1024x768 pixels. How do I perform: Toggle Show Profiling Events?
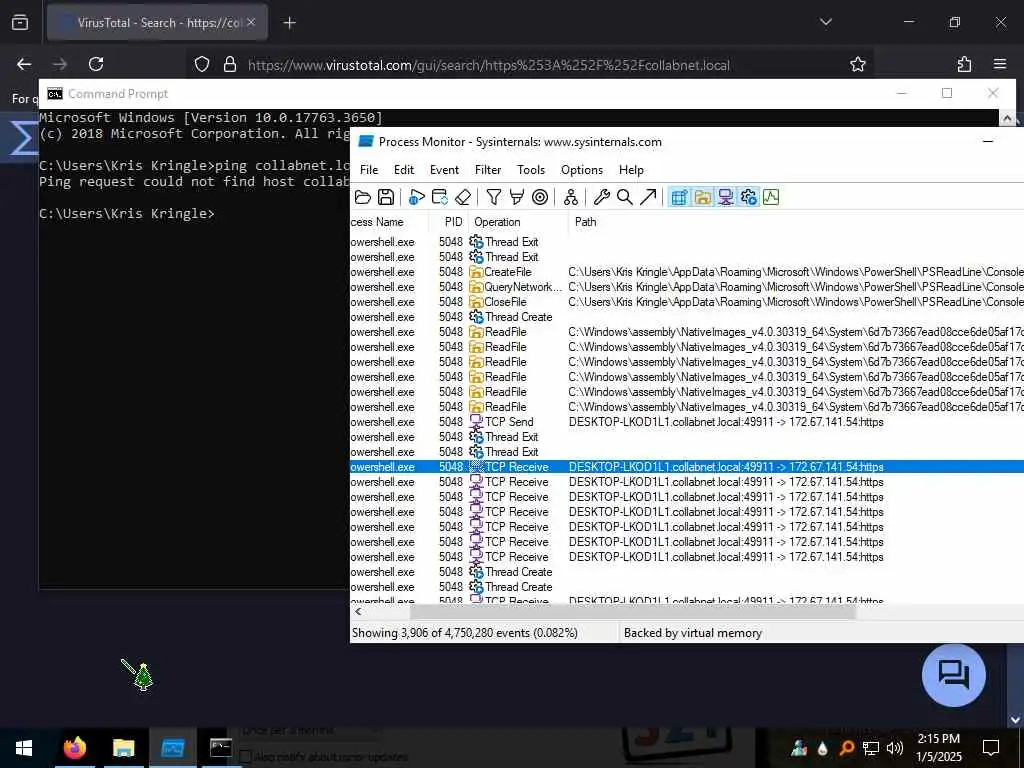tap(771, 197)
